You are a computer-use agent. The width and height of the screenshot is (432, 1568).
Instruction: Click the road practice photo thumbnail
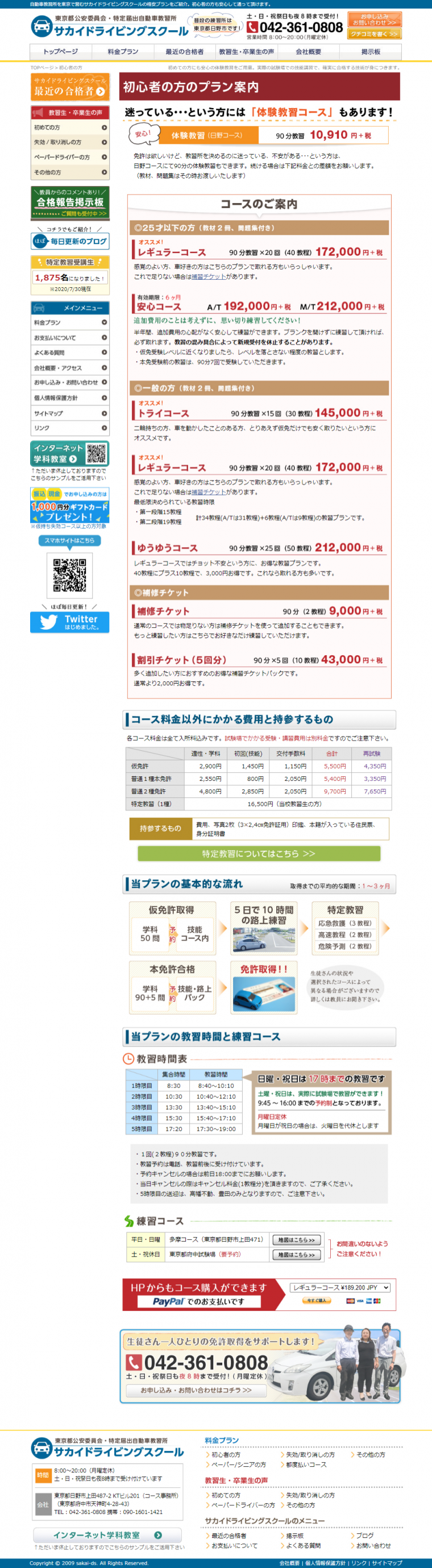[x=263, y=939]
